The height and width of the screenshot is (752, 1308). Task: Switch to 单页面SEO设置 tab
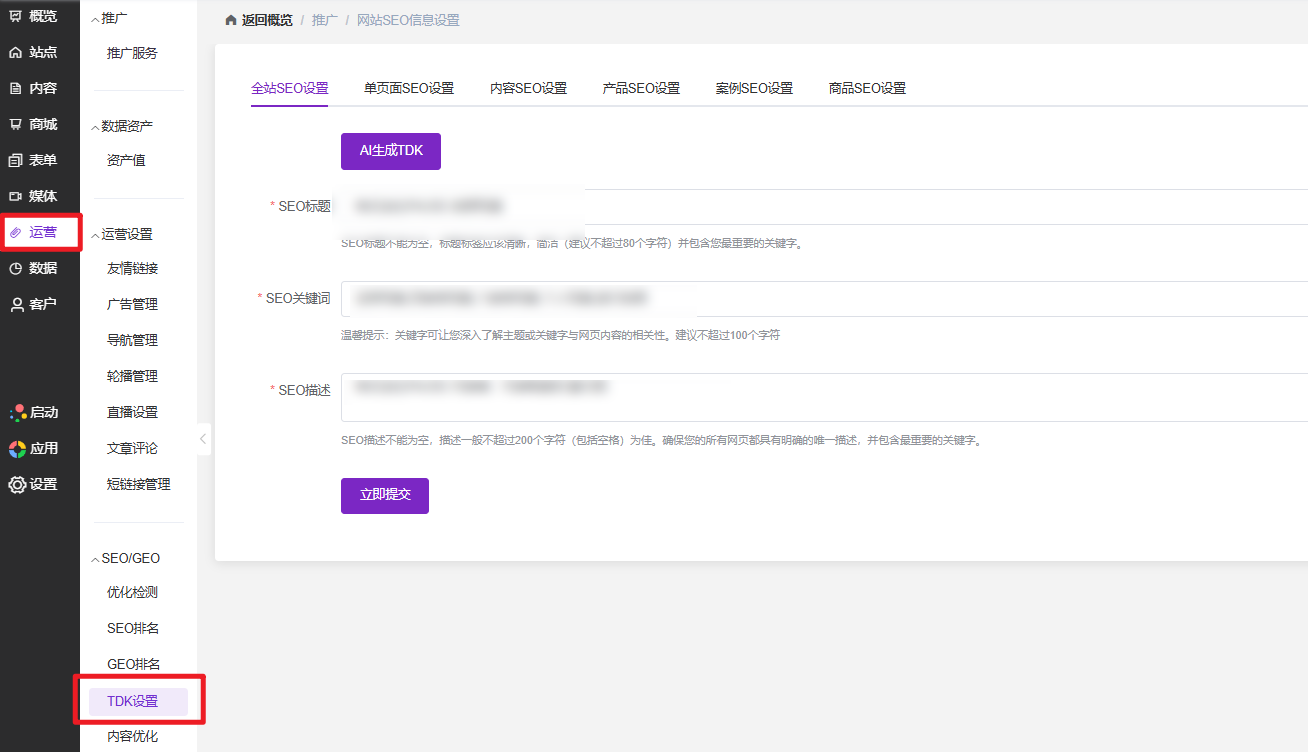click(408, 88)
